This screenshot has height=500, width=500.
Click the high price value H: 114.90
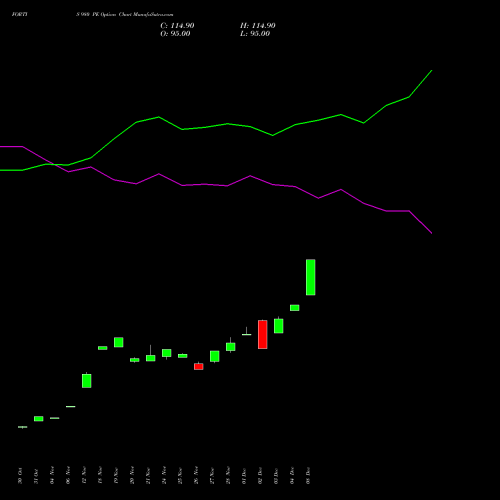pos(258,26)
